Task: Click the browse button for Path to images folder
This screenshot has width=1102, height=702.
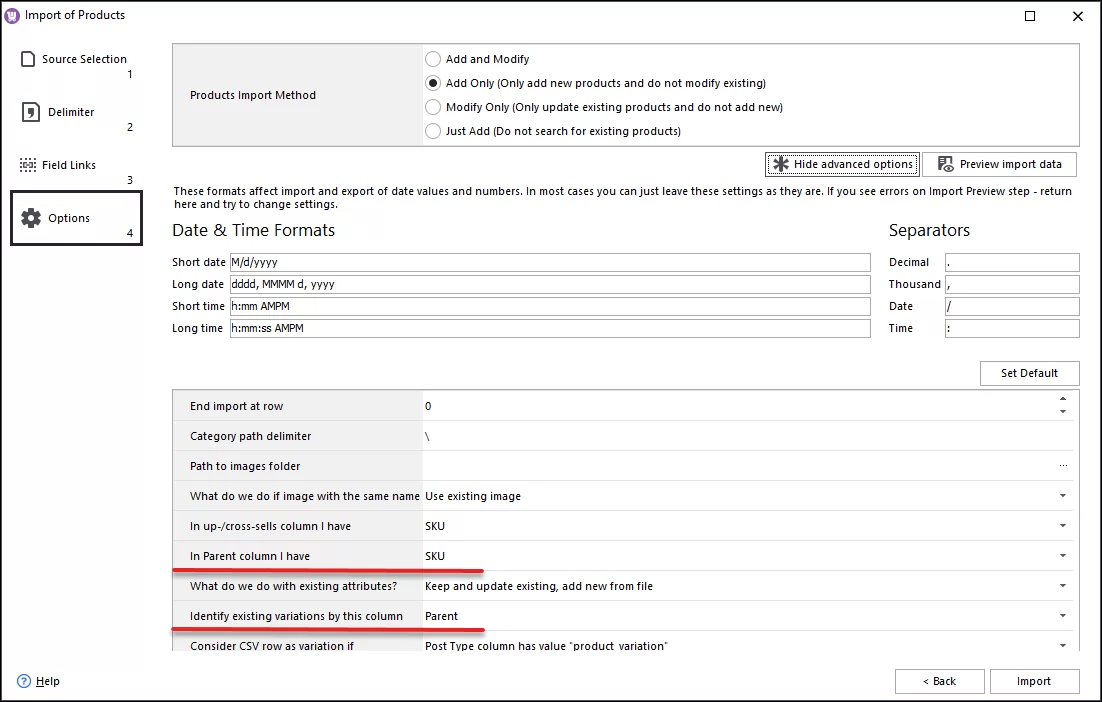Action: click(1064, 465)
